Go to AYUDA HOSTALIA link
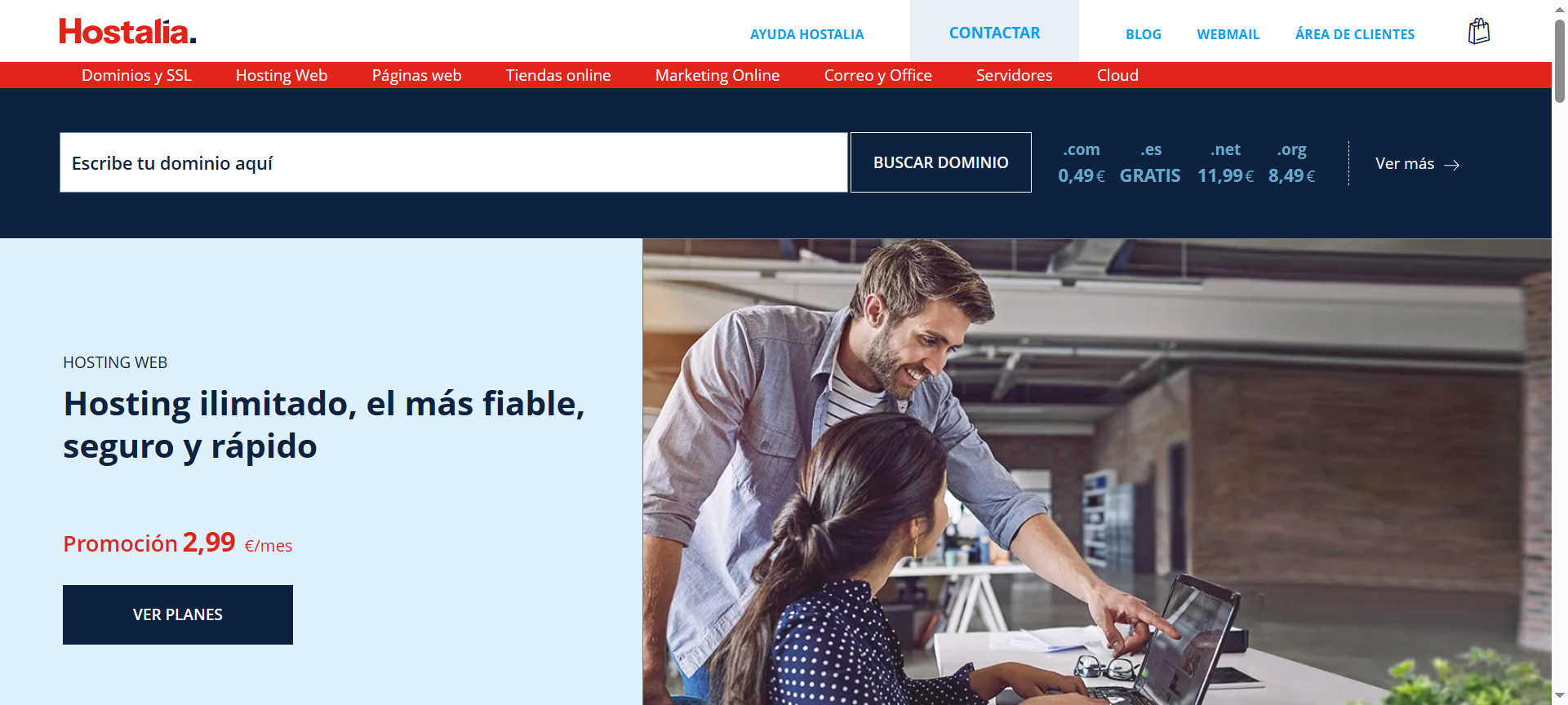 click(x=806, y=34)
